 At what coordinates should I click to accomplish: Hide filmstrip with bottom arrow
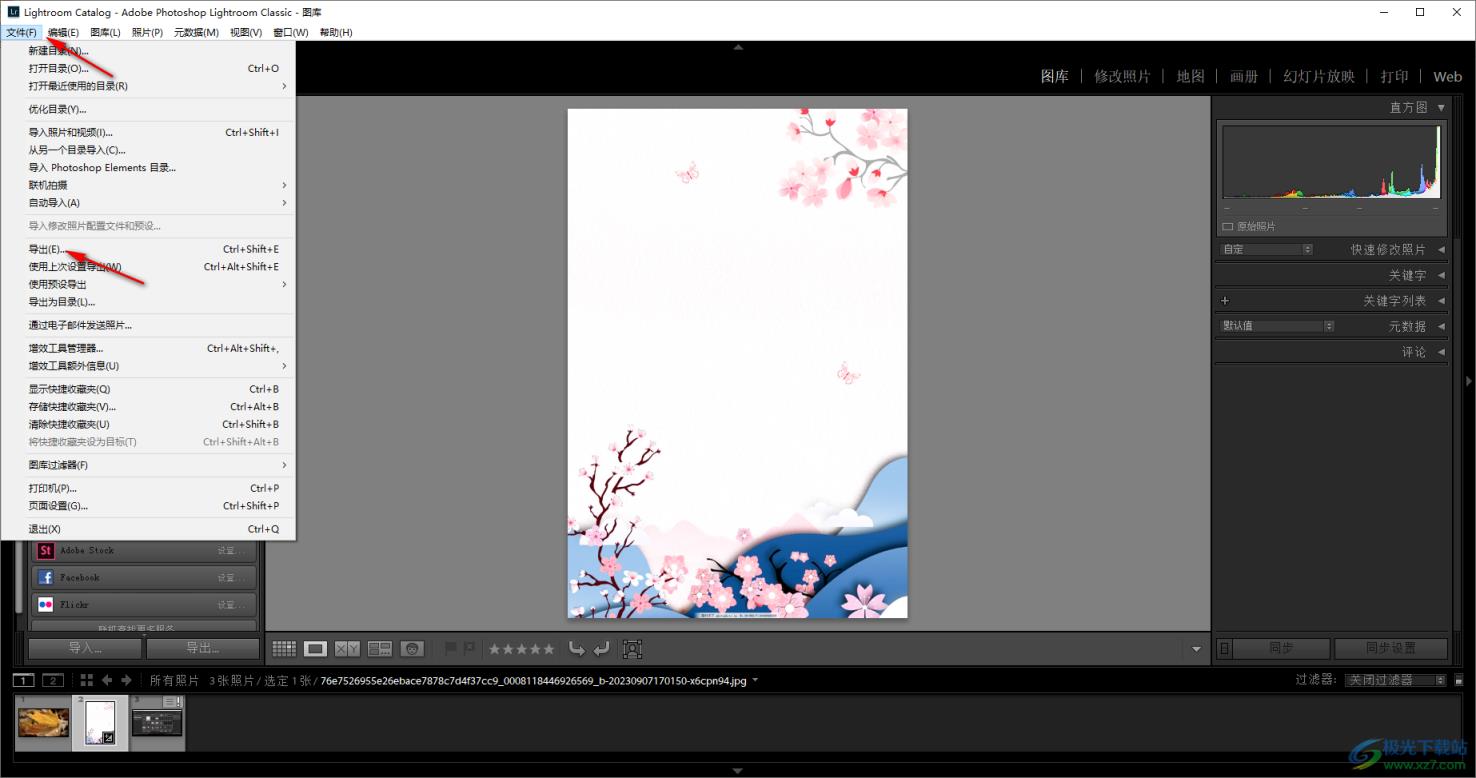pos(738,771)
